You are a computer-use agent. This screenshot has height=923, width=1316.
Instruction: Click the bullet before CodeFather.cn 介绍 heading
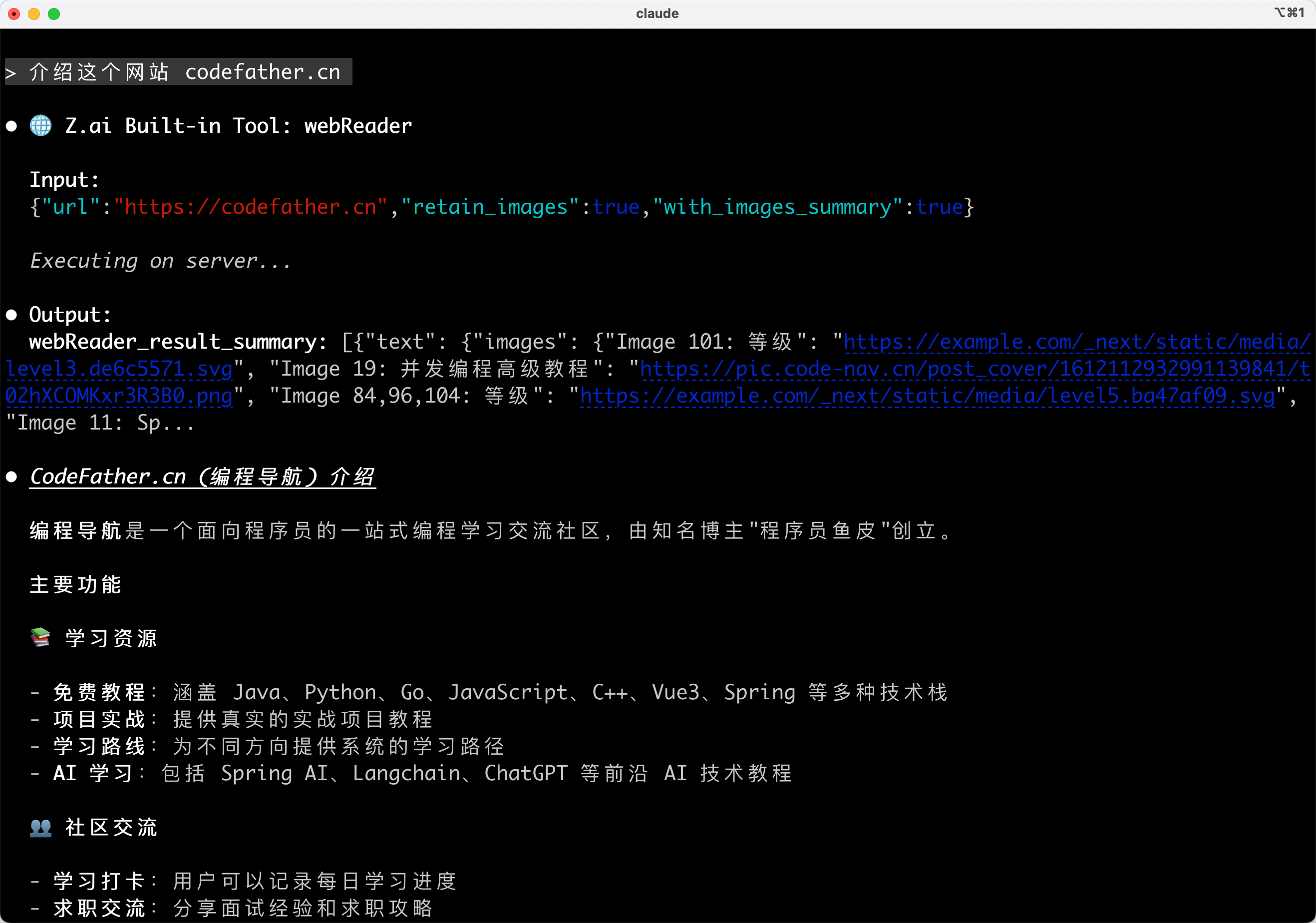[11, 477]
